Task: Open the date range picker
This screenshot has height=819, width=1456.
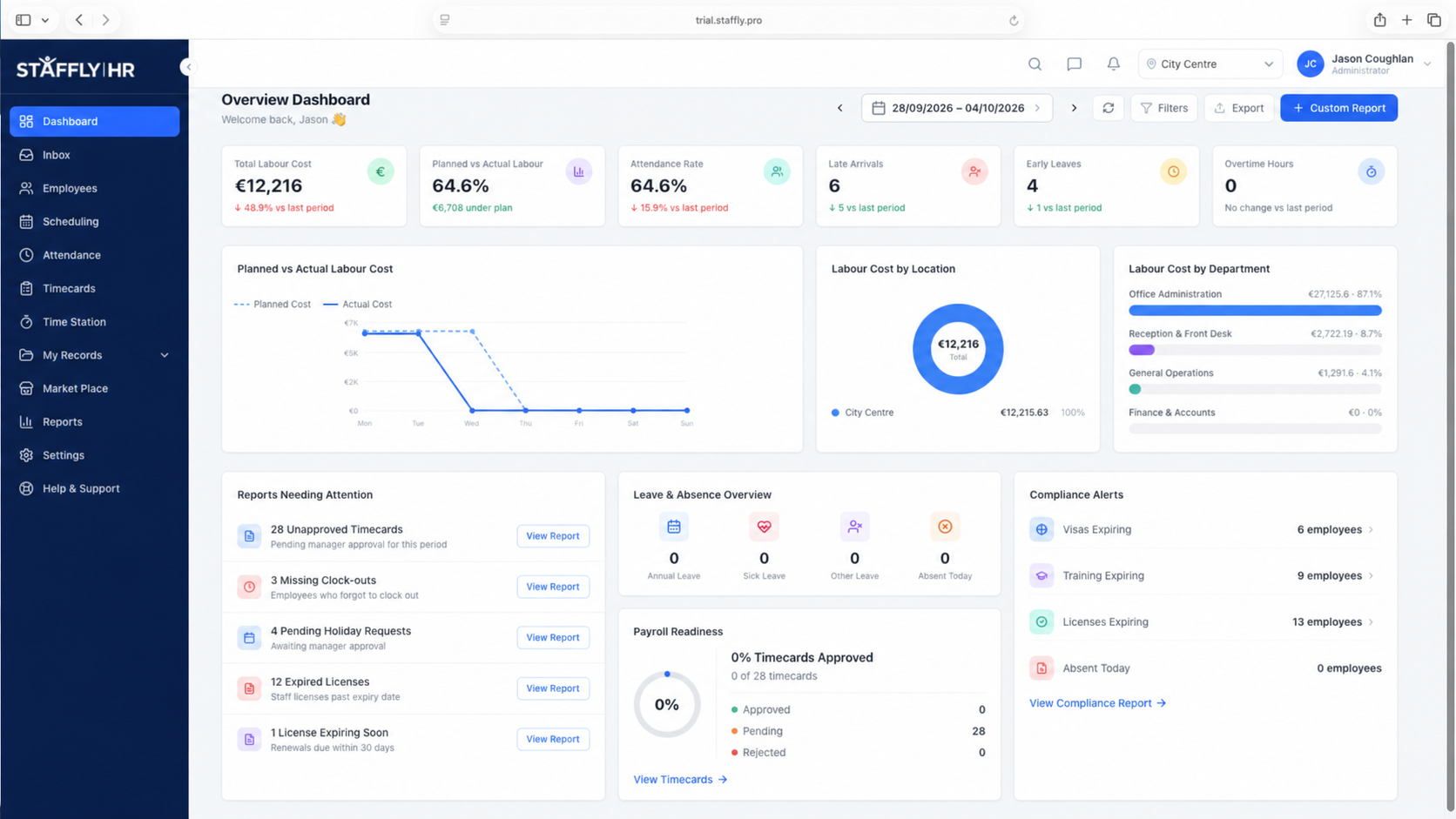Action: pos(957,108)
